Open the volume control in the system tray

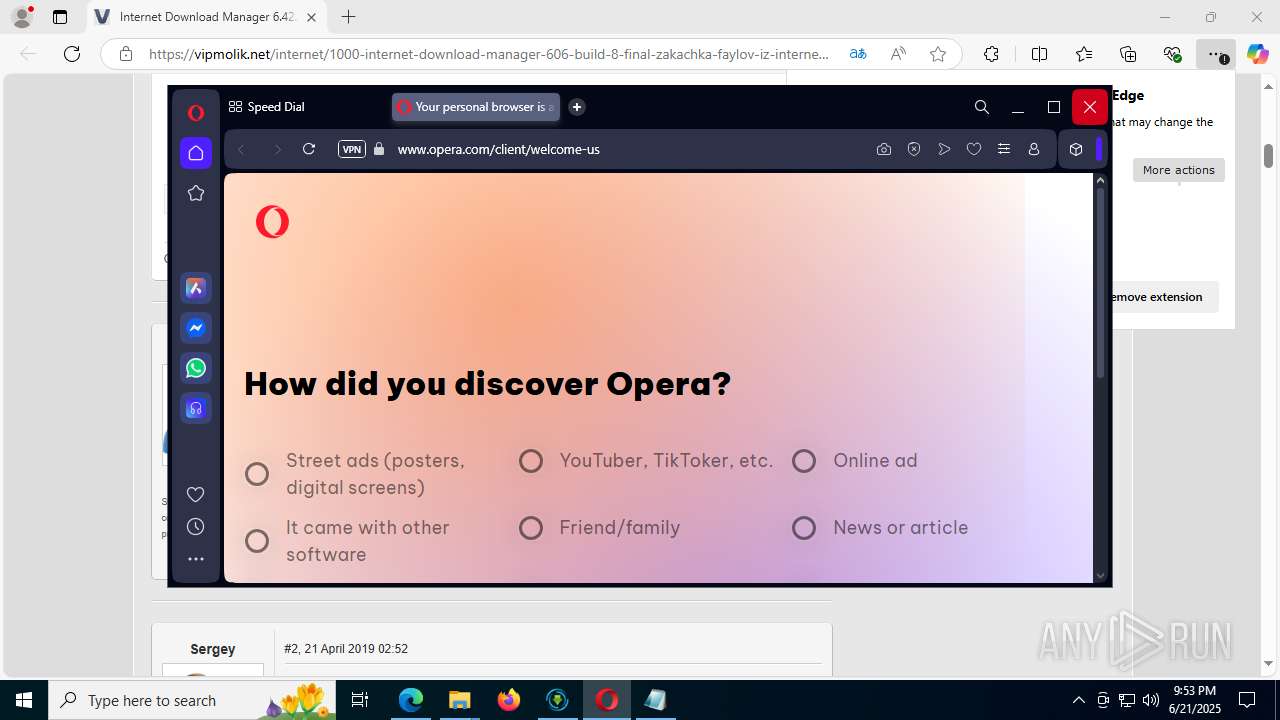pyautogui.click(x=1150, y=700)
